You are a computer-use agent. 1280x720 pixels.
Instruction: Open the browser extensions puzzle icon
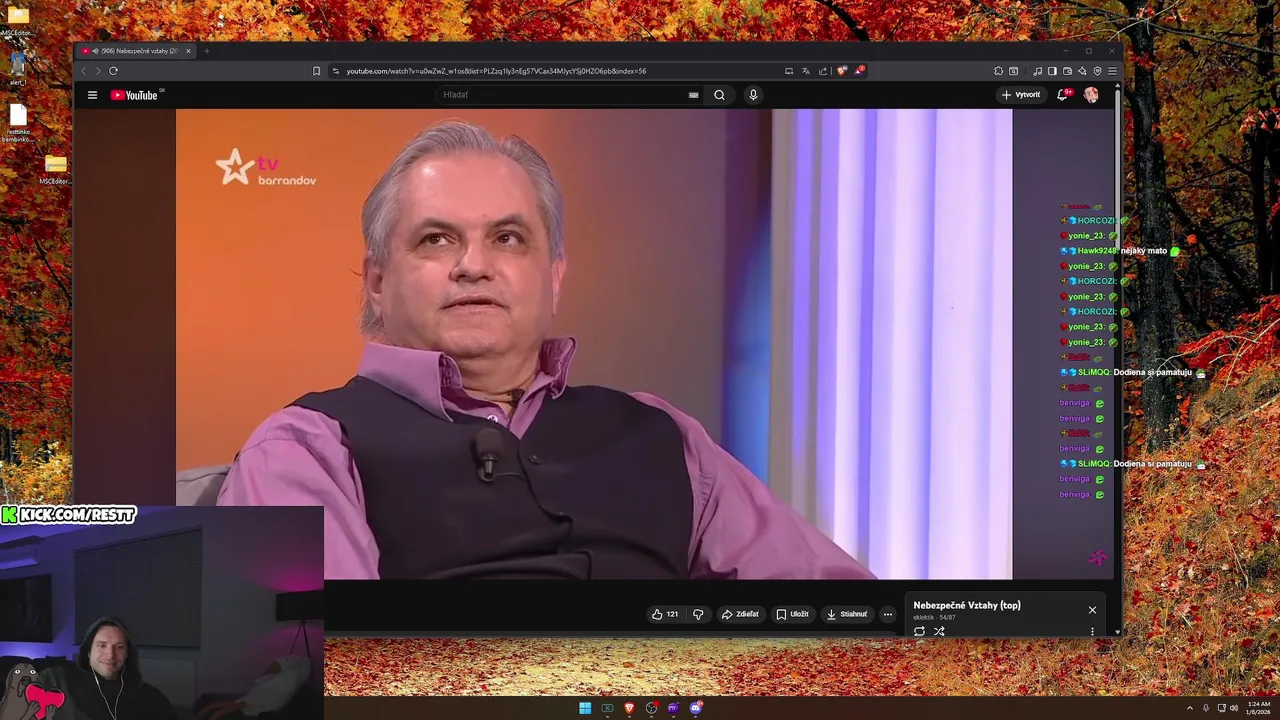point(998,71)
